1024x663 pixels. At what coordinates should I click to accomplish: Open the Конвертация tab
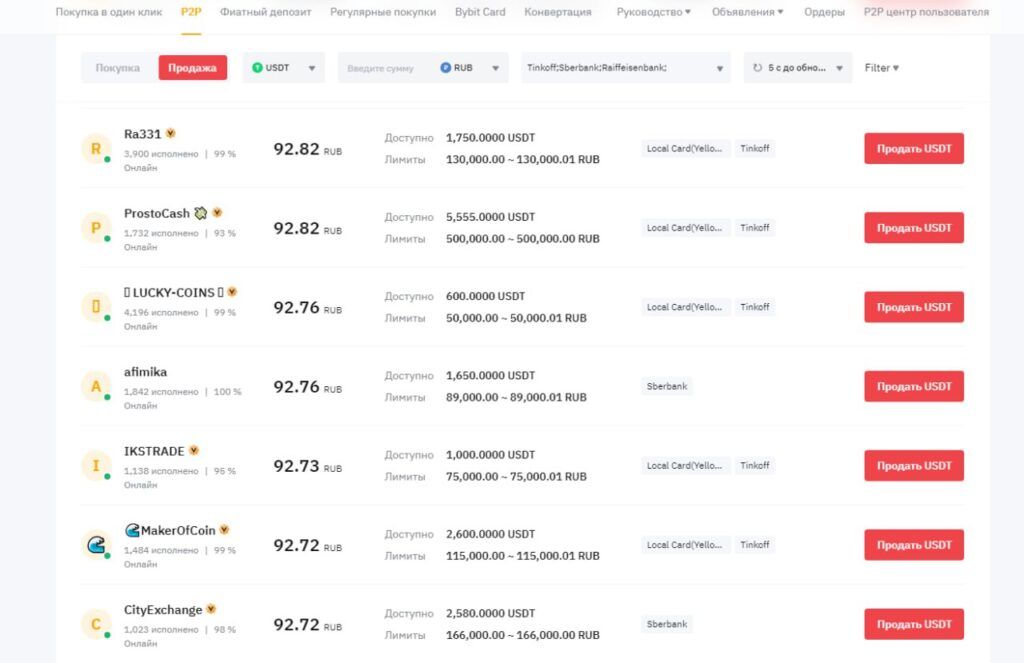tap(558, 12)
